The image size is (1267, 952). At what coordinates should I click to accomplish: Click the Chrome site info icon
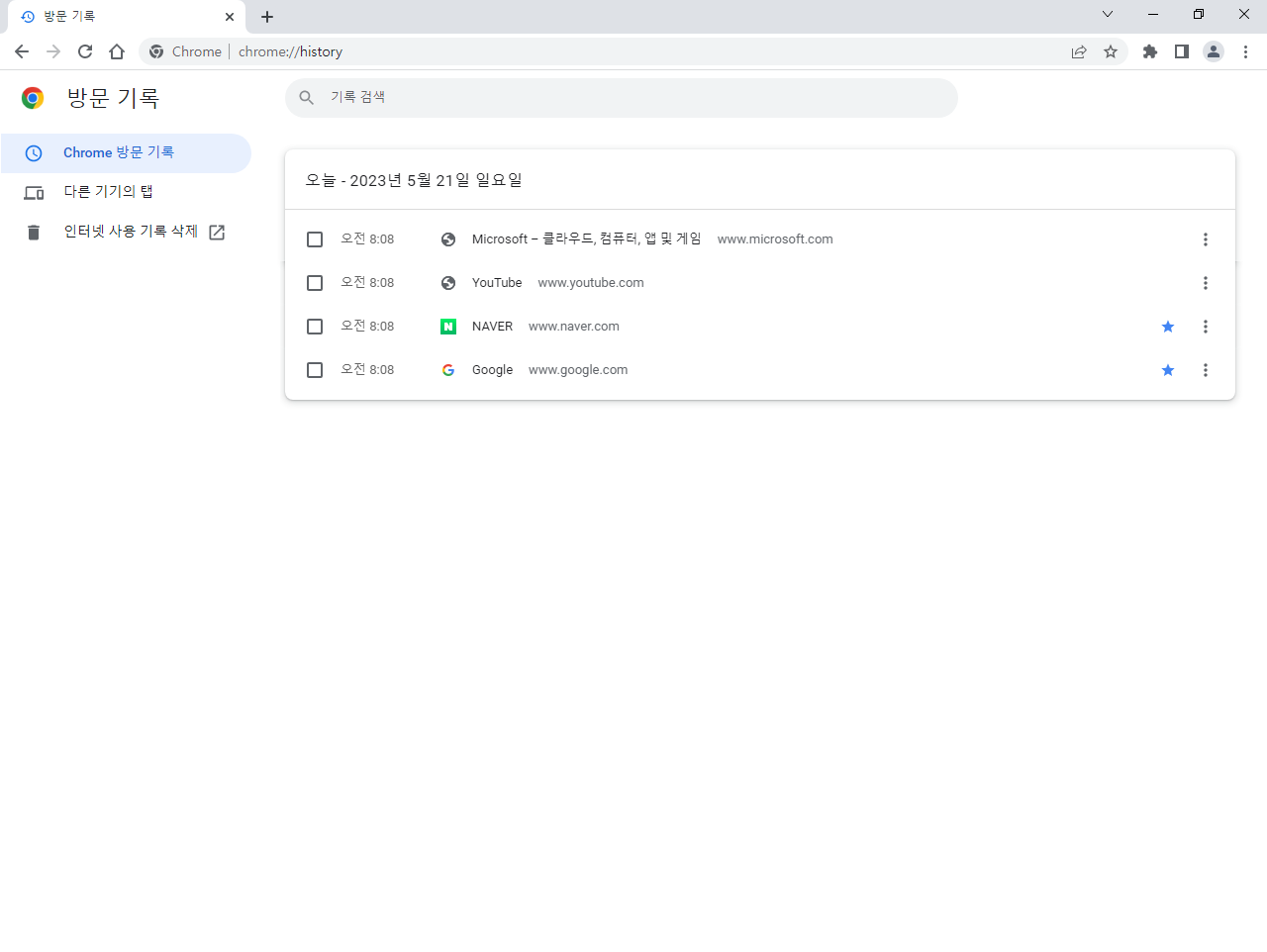156,51
